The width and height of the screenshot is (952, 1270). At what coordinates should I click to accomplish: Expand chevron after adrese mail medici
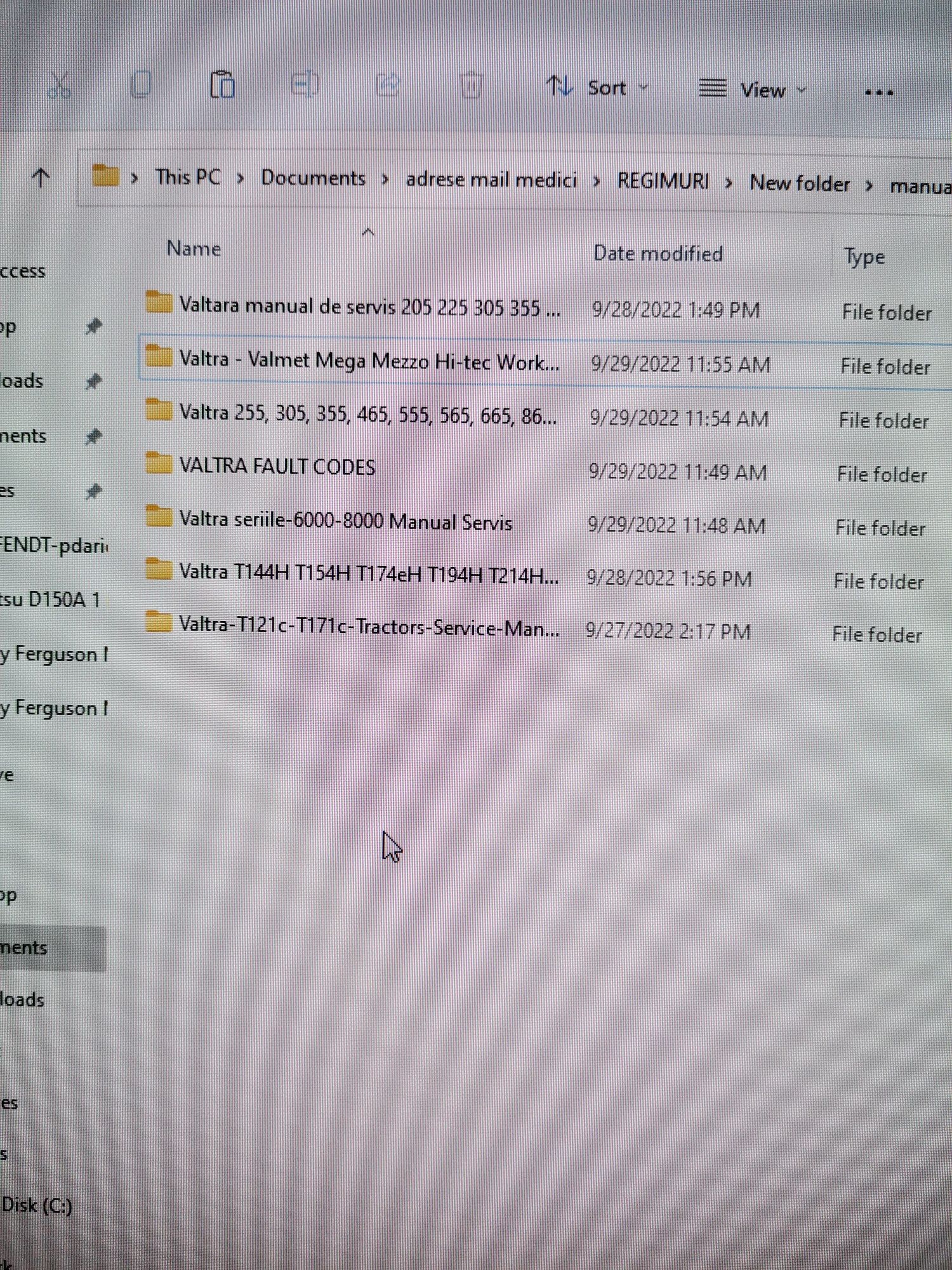[x=597, y=182]
